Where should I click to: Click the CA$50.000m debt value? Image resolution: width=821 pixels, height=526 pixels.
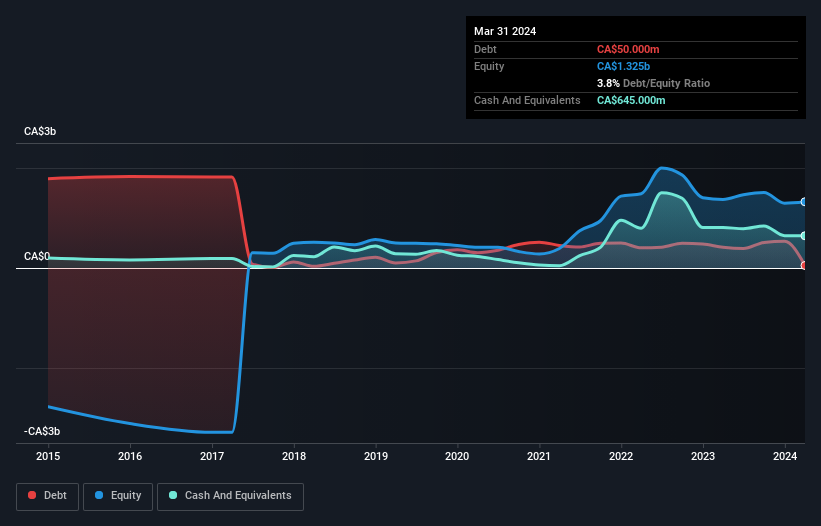(x=628, y=49)
